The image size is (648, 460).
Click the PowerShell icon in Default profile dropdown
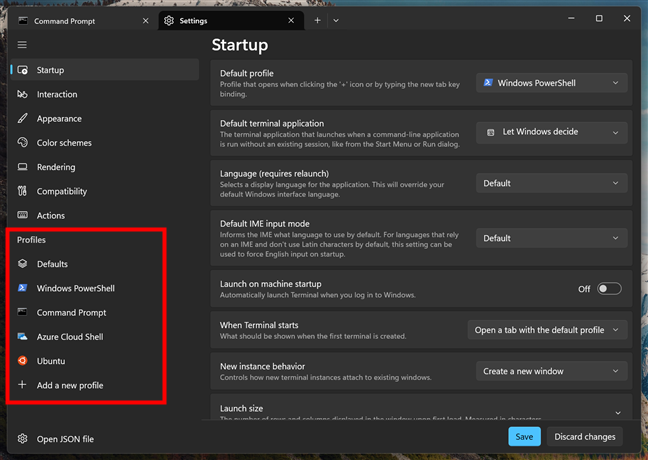click(488, 83)
